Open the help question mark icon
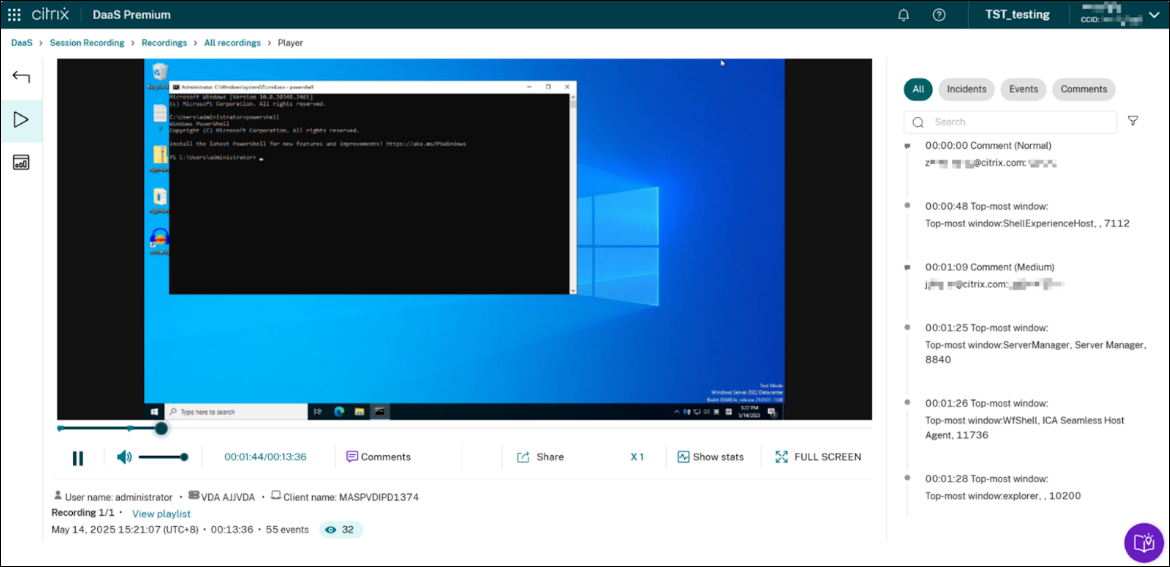The width and height of the screenshot is (1170, 567). (x=939, y=15)
